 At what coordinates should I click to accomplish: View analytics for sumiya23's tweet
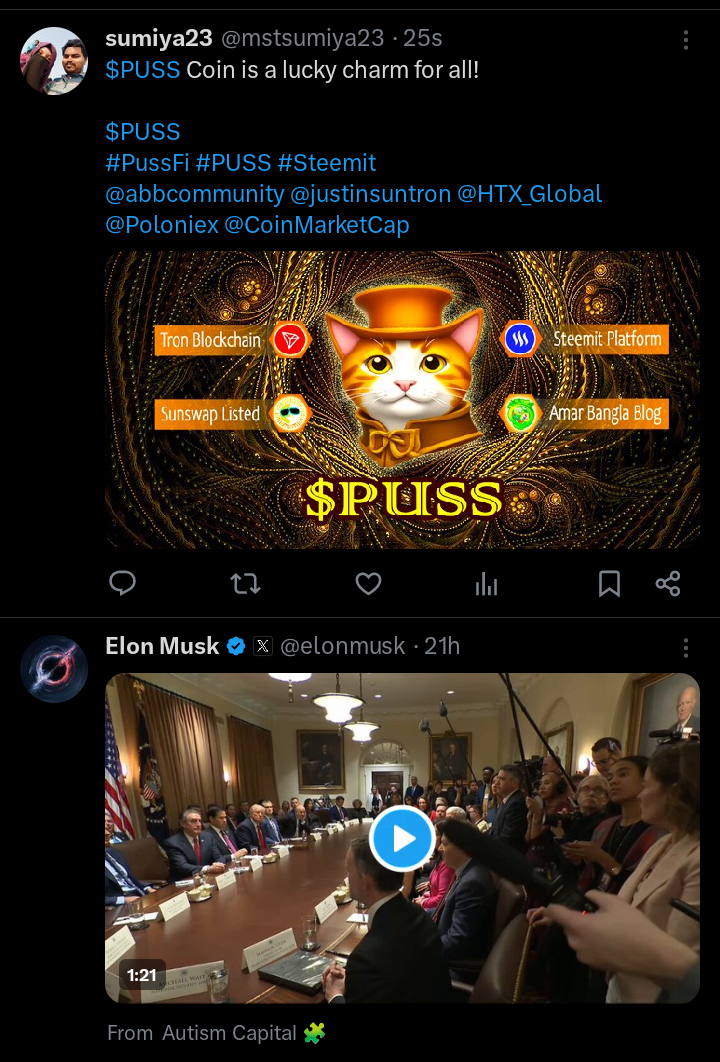tap(486, 583)
